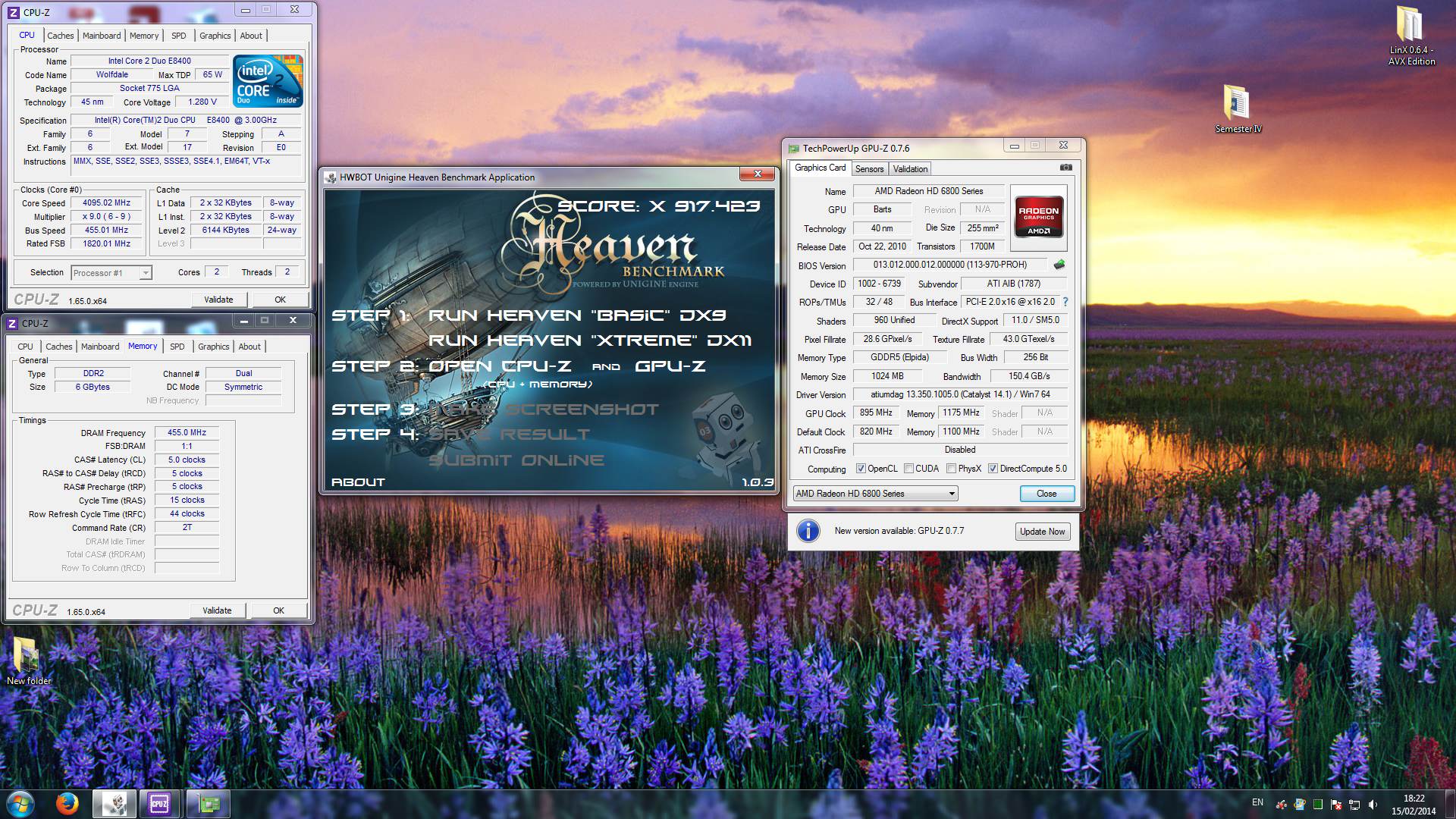Open About tab in top CPU-Z window
Screen dimensions: 1456x819
coord(251,36)
